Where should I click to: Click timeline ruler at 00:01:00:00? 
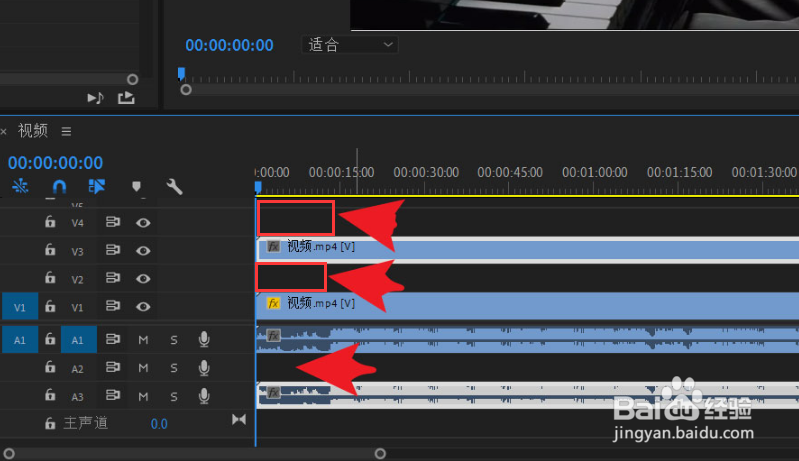point(595,173)
